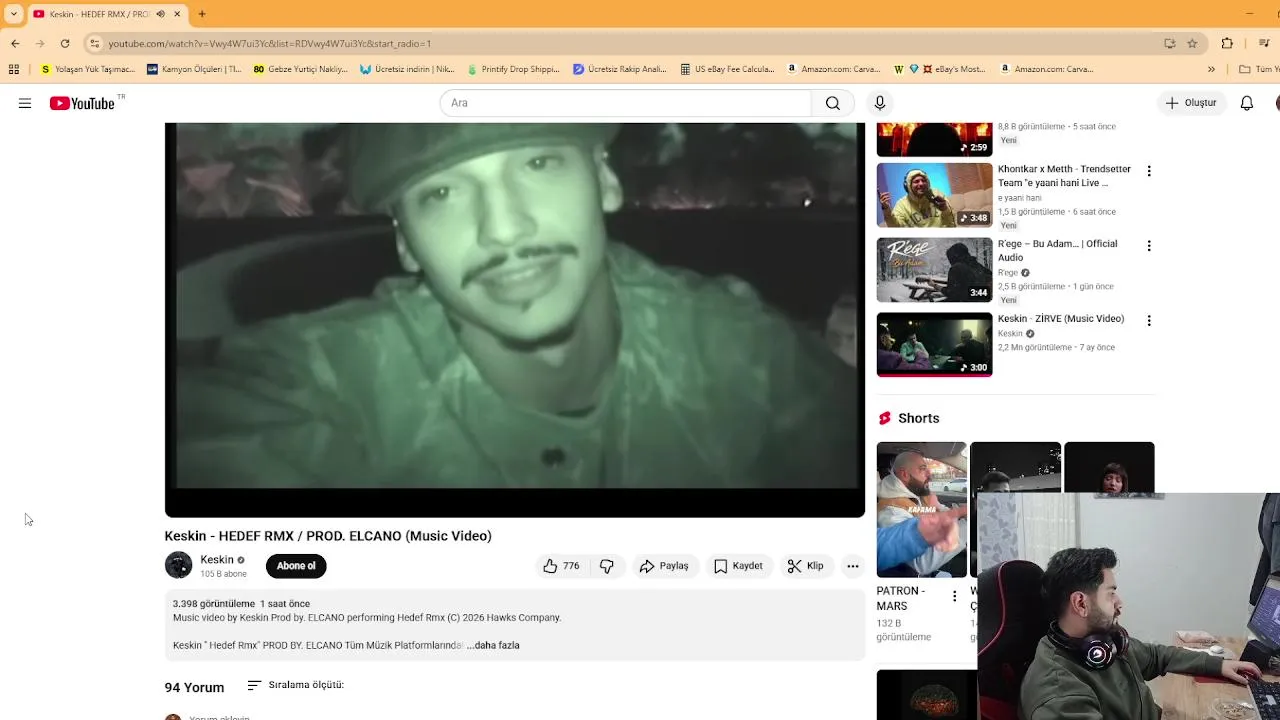The width and height of the screenshot is (1280, 720).
Task: Open options for Keskin ZİRVE video
Action: pos(1149,321)
